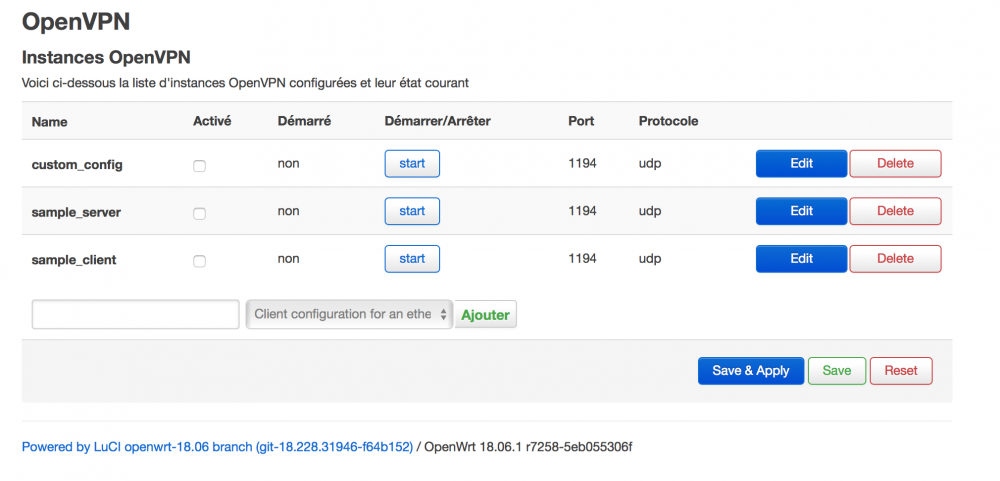1000x481 pixels.
Task: Delete the sample_server instance
Action: tap(895, 211)
